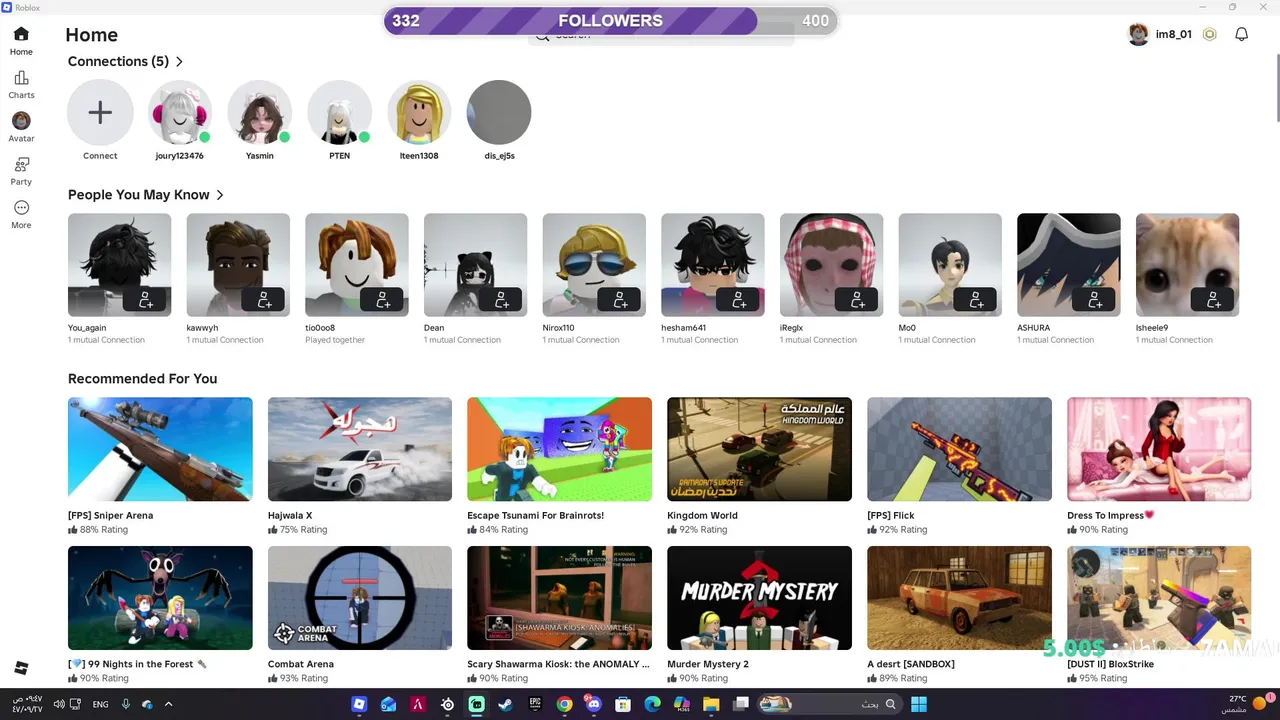The image size is (1280, 720).
Task: Open [FPS] Flick game tile
Action: point(959,466)
